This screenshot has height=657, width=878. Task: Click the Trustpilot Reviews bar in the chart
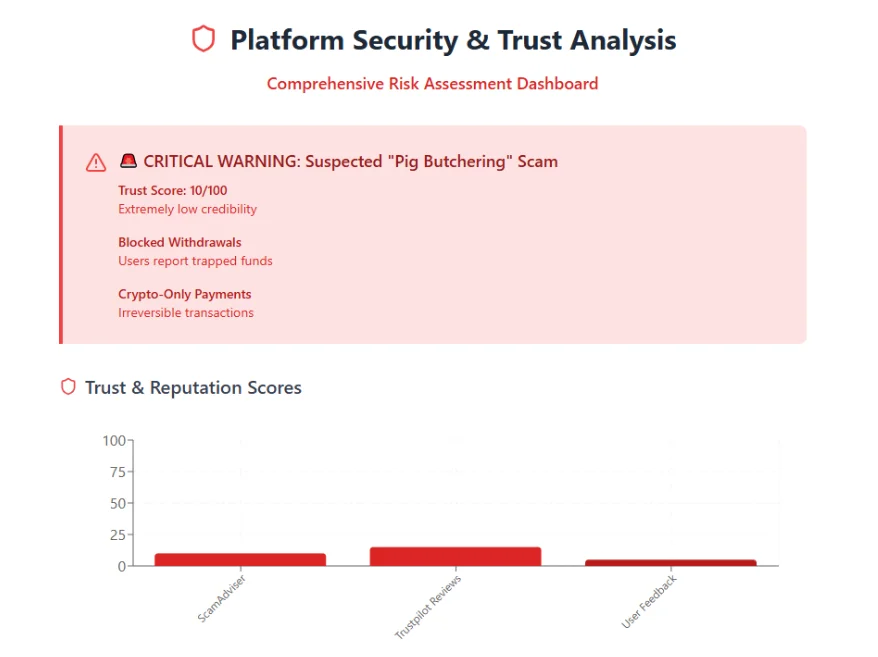pyautogui.click(x=455, y=556)
